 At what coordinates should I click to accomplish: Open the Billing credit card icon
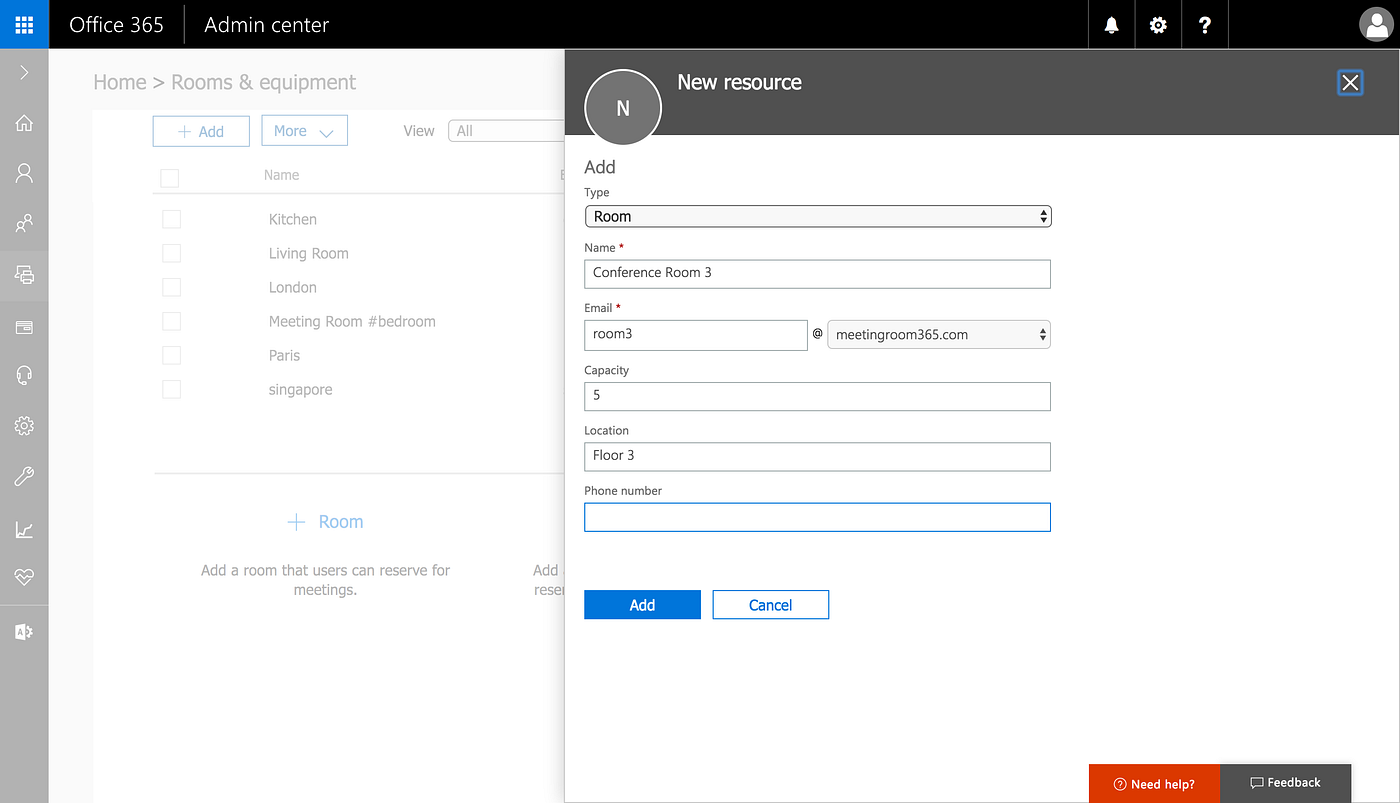[24, 326]
